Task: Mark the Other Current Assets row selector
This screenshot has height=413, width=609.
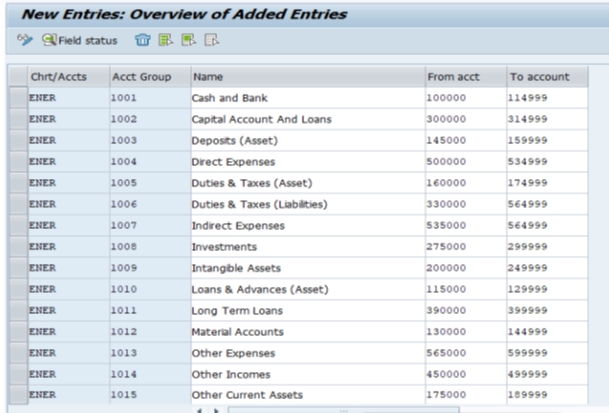Action: coord(18,395)
